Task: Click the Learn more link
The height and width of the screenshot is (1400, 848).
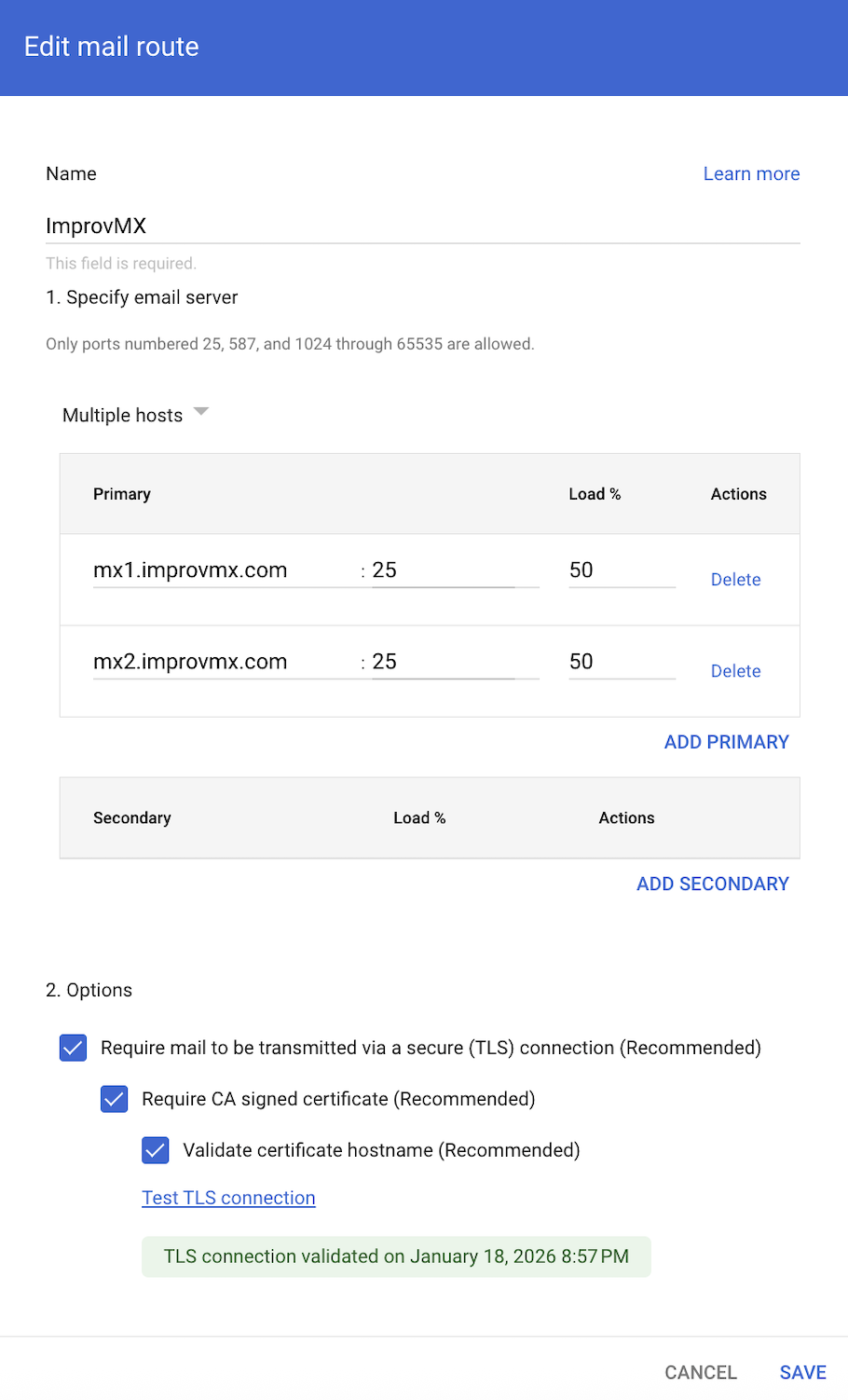Action: [751, 174]
